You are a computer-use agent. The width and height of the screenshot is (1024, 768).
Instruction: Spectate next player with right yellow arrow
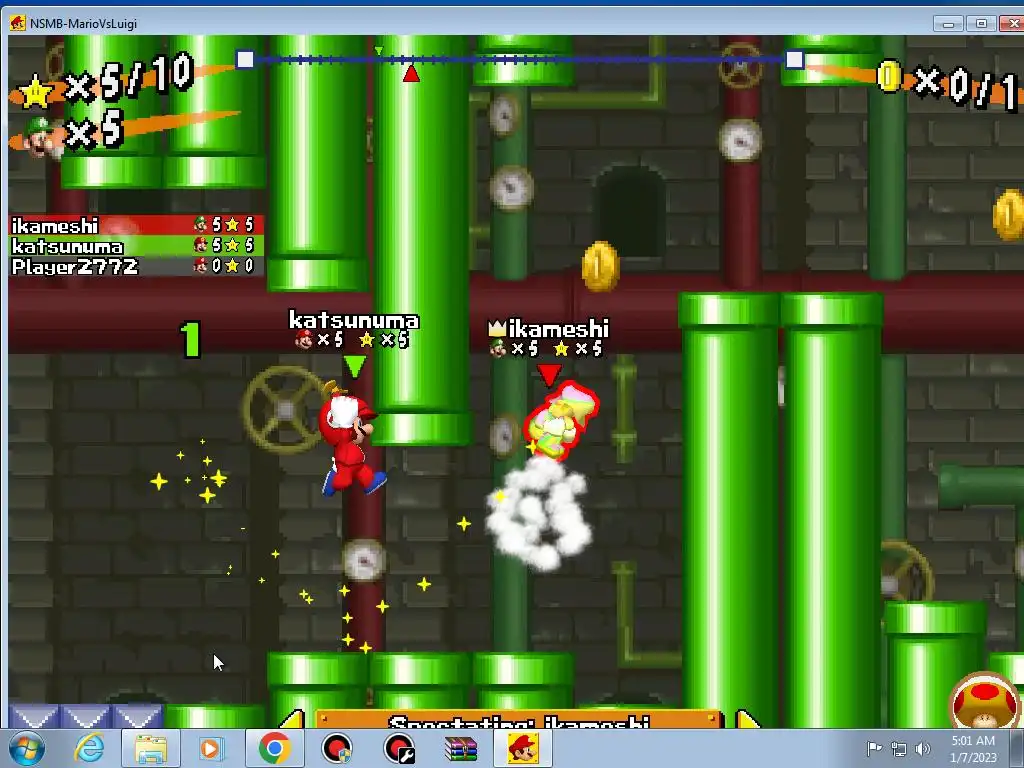748,719
